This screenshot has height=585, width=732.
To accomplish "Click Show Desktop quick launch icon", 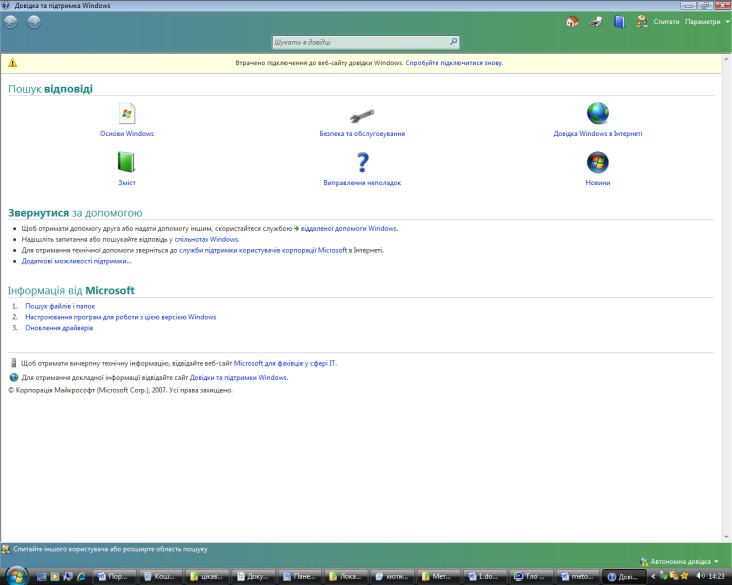I will tap(42, 577).
